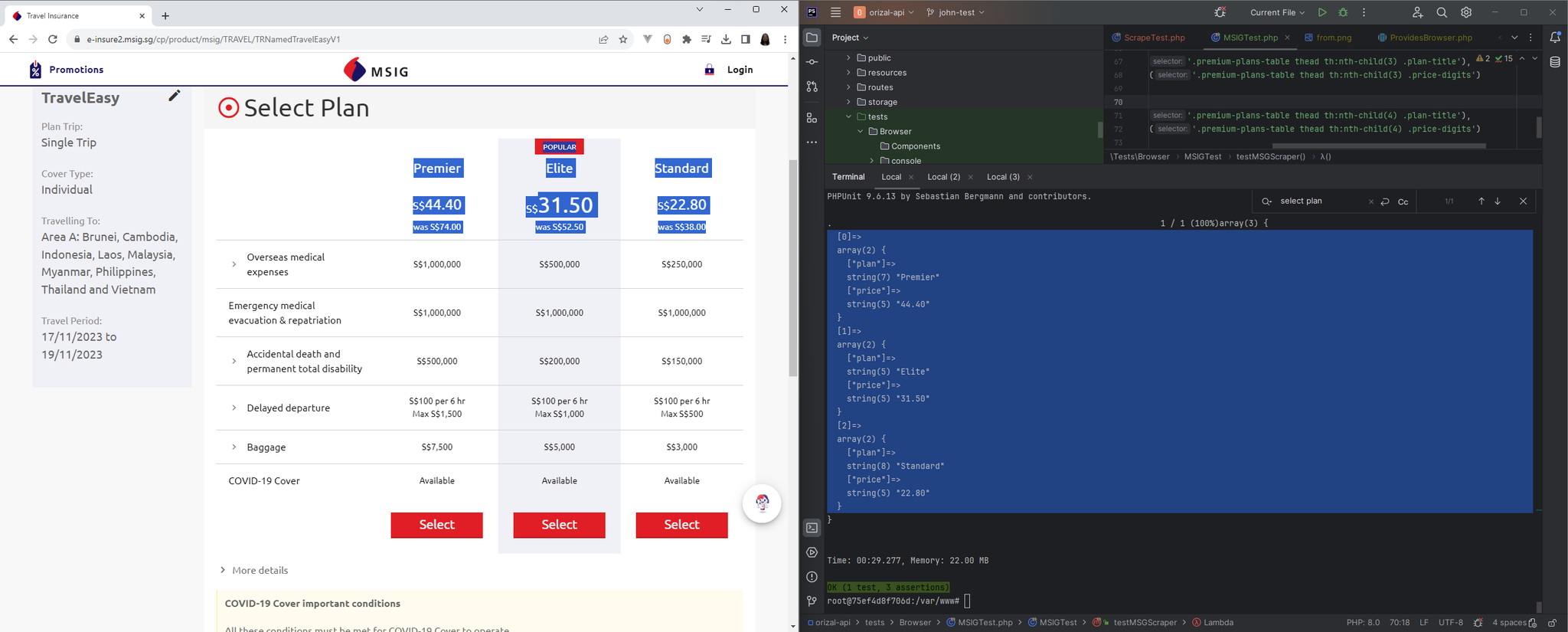Open PhpStorm main hamburger menu
Screen dimensions: 1568x632
click(x=835, y=12)
